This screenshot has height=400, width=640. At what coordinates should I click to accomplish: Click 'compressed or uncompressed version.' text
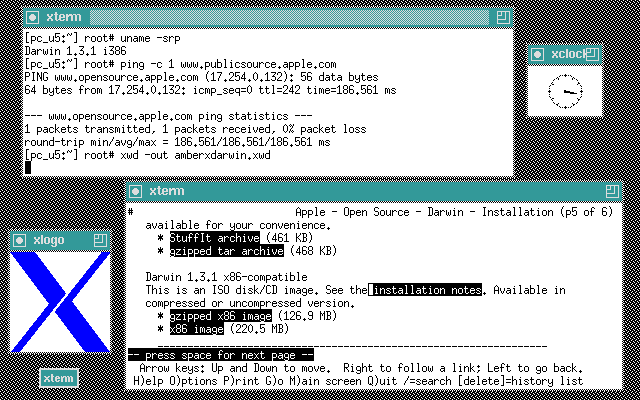coord(250,303)
